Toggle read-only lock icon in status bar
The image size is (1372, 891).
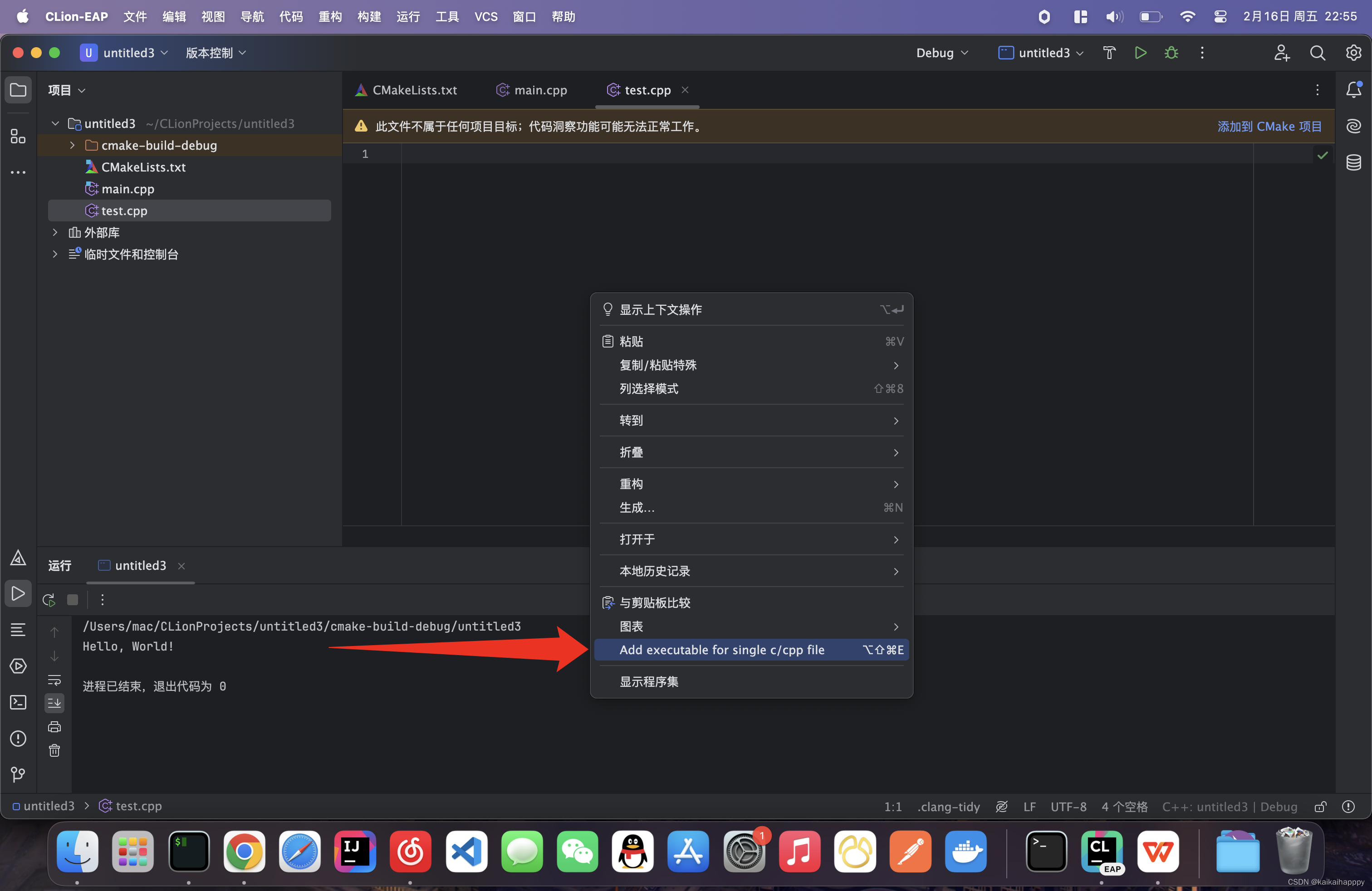(1320, 806)
